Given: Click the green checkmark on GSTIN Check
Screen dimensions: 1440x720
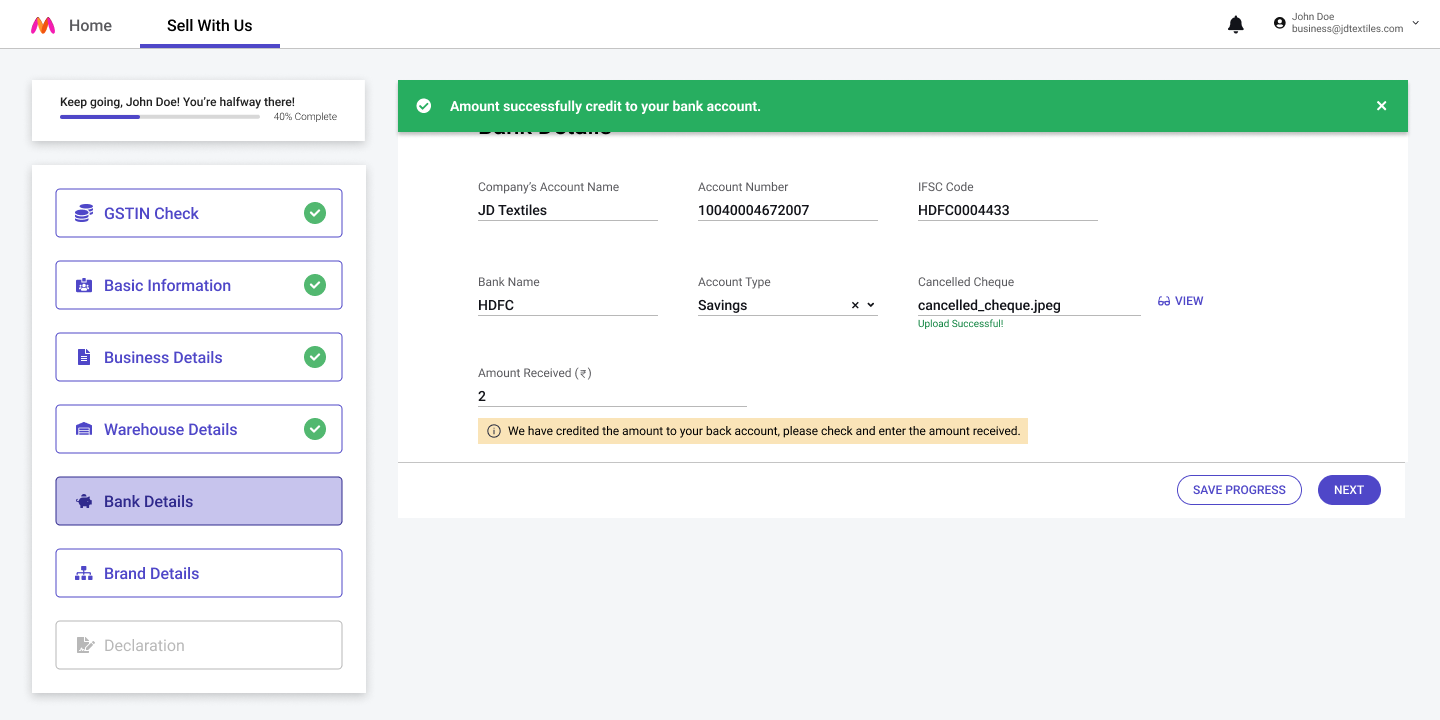Looking at the screenshot, I should coord(315,213).
